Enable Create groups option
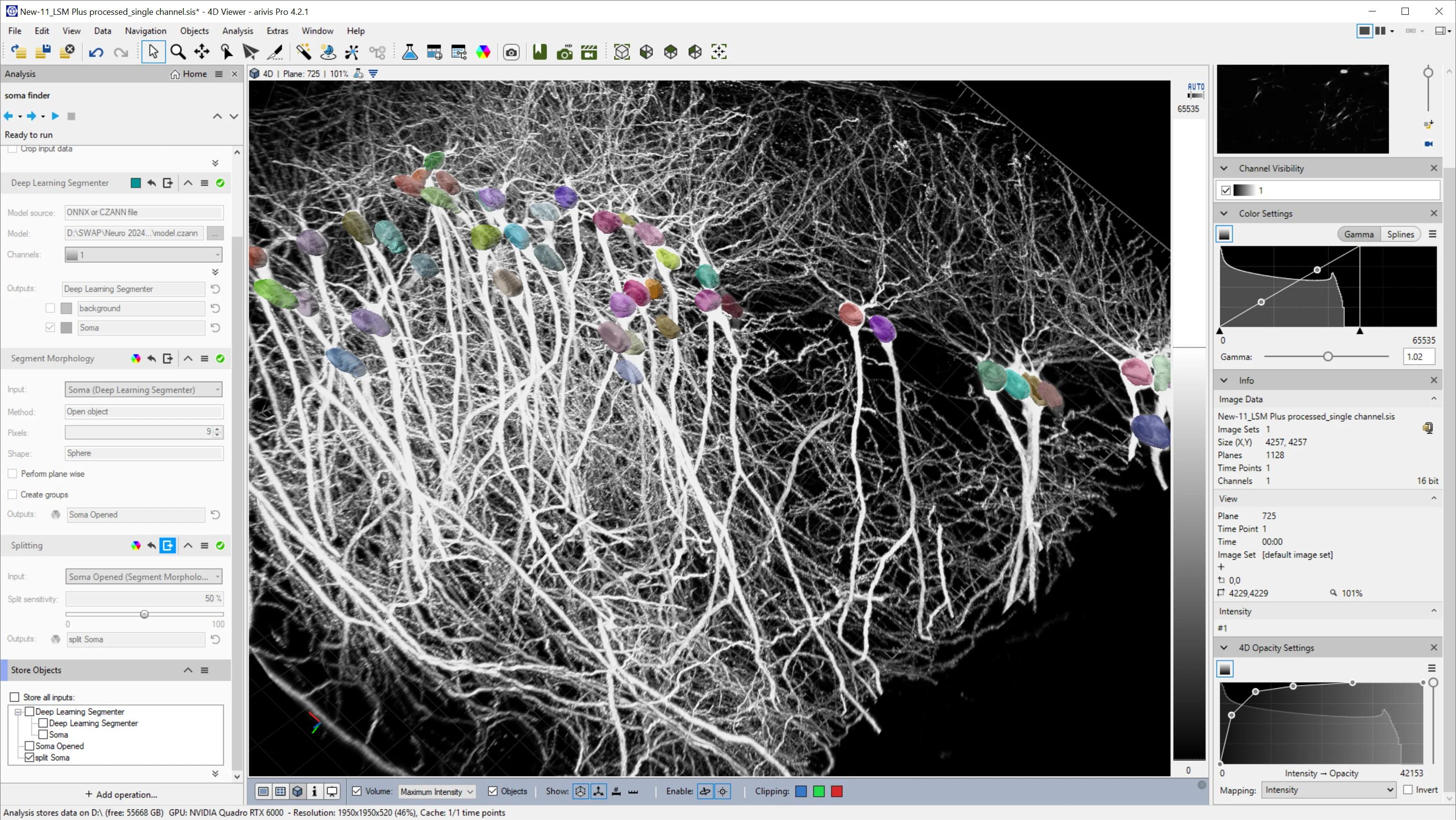1456x820 pixels. click(x=12, y=494)
